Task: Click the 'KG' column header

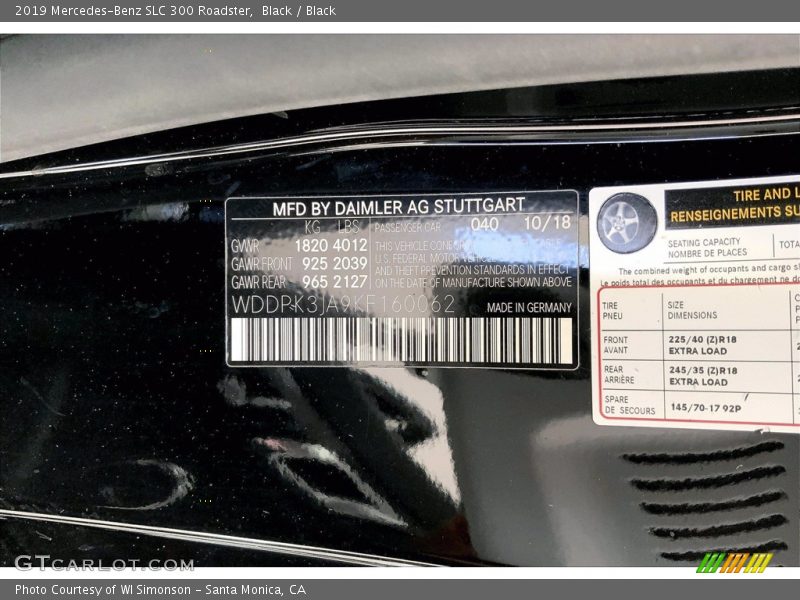Action: pos(312,227)
